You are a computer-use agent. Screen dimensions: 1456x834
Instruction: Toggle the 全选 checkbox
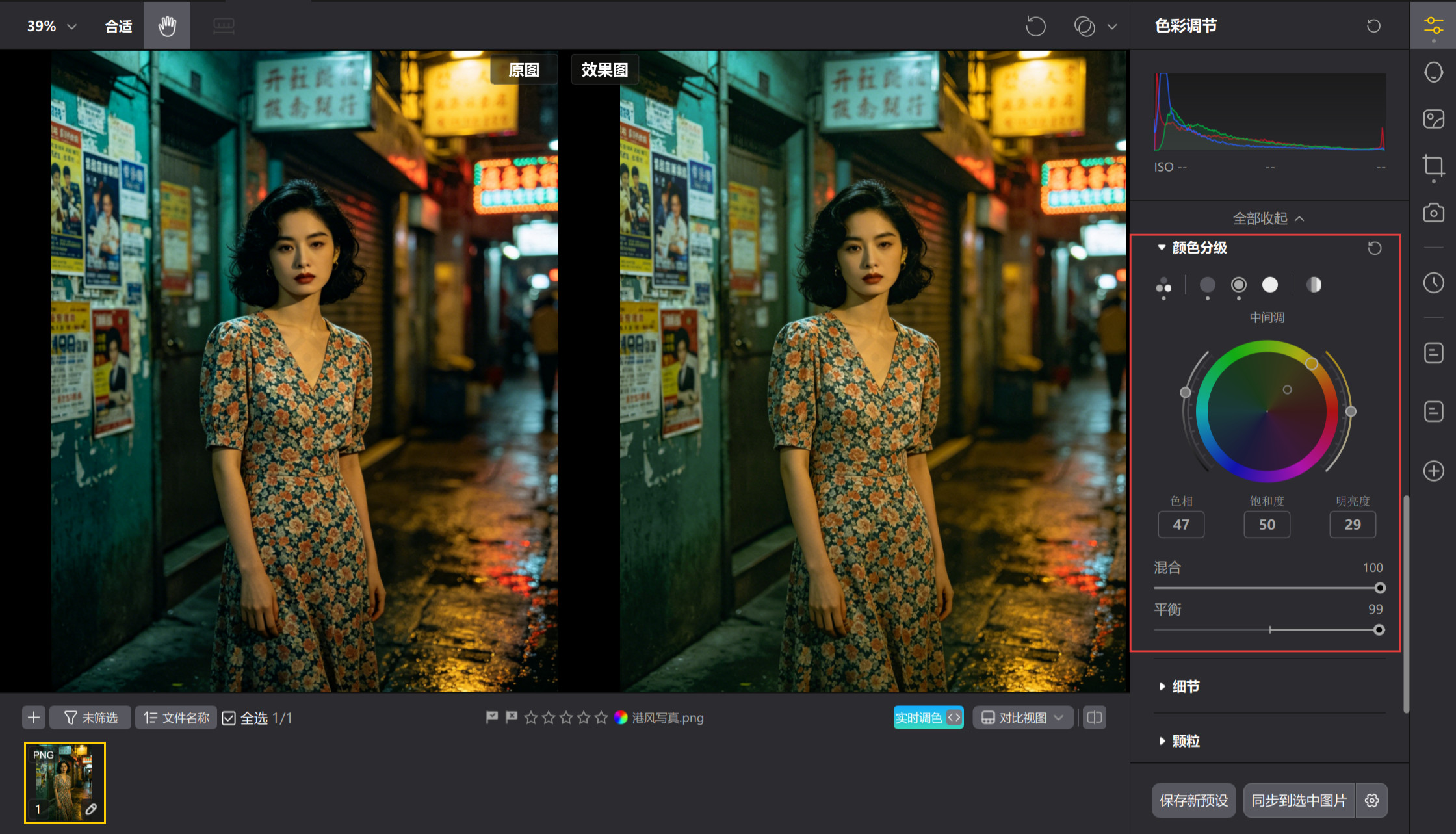[229, 718]
